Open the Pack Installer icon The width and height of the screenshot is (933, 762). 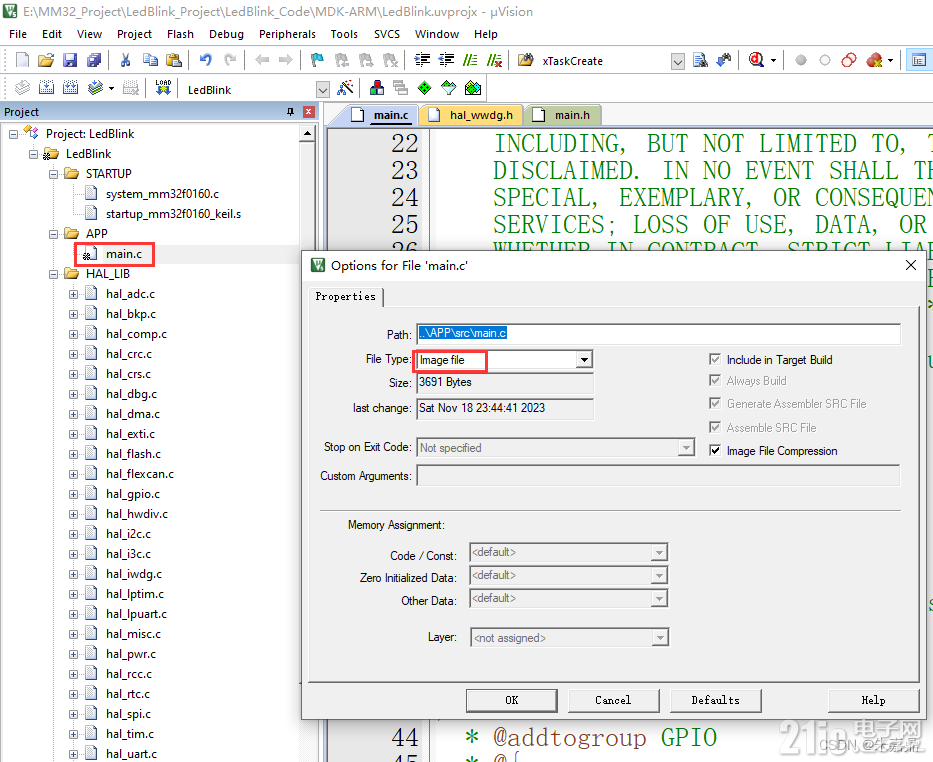(472, 89)
